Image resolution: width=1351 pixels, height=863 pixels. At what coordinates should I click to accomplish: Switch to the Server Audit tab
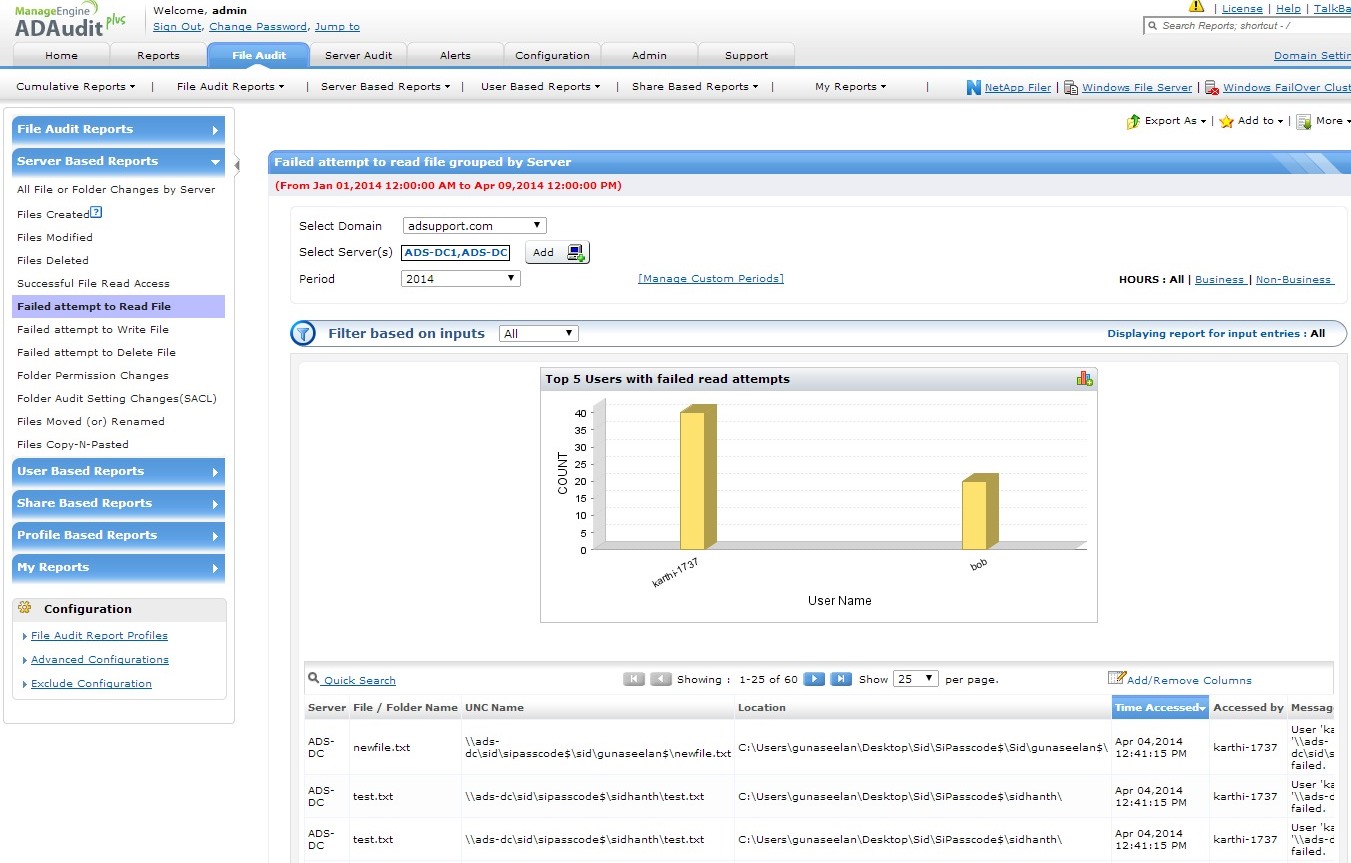click(x=358, y=55)
